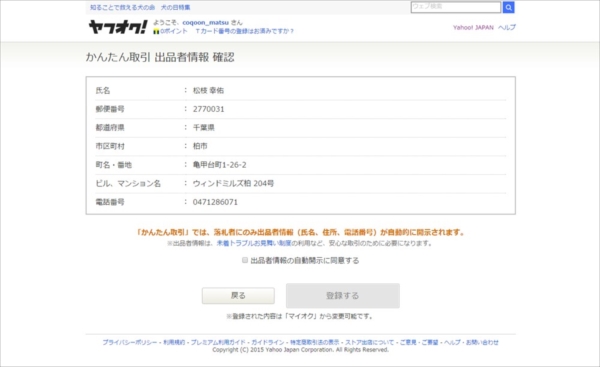The width and height of the screenshot is (600, 367).
Task: Click the postal code value 2770031
Action: (x=209, y=109)
